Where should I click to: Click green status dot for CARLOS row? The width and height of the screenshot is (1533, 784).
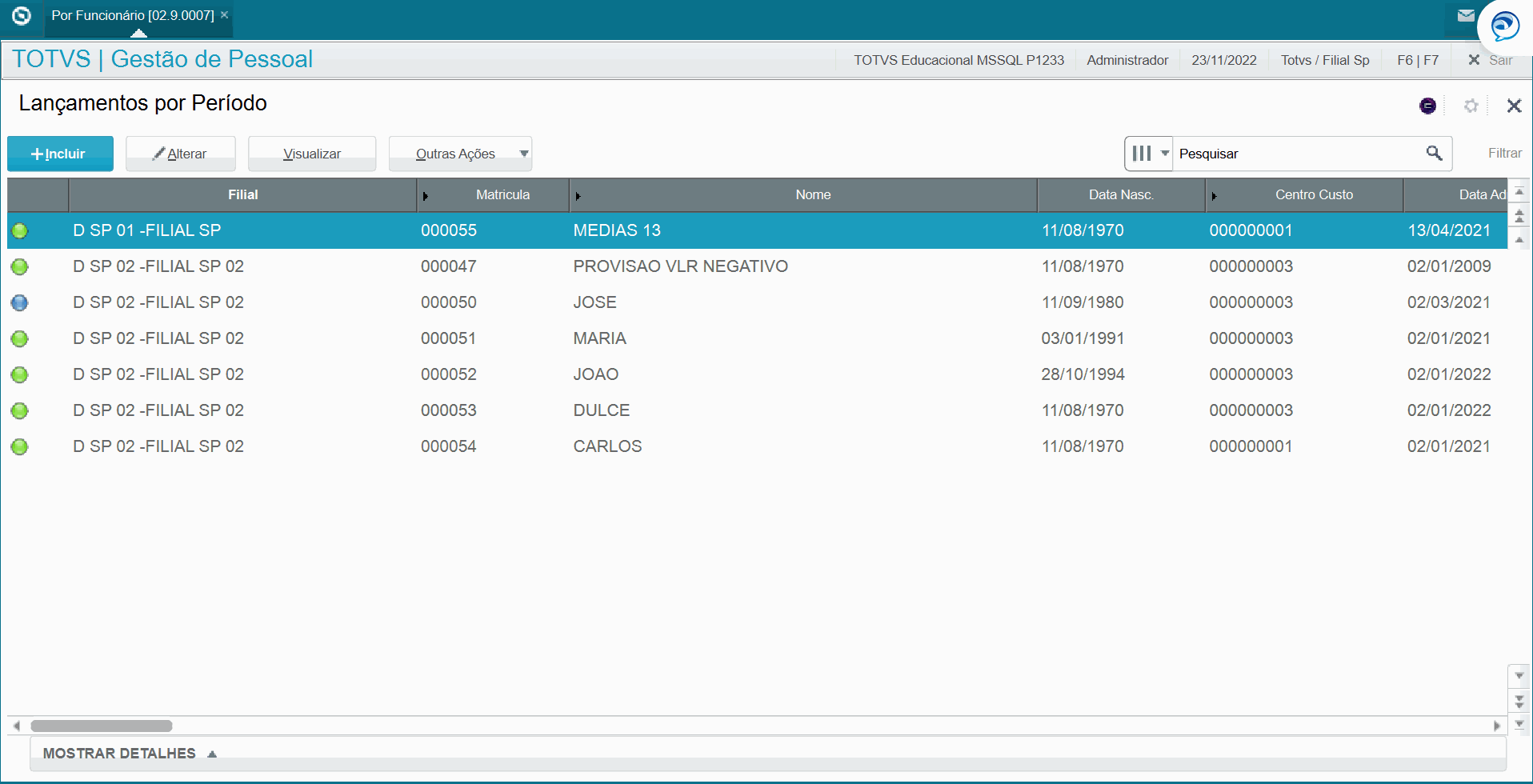[20, 447]
